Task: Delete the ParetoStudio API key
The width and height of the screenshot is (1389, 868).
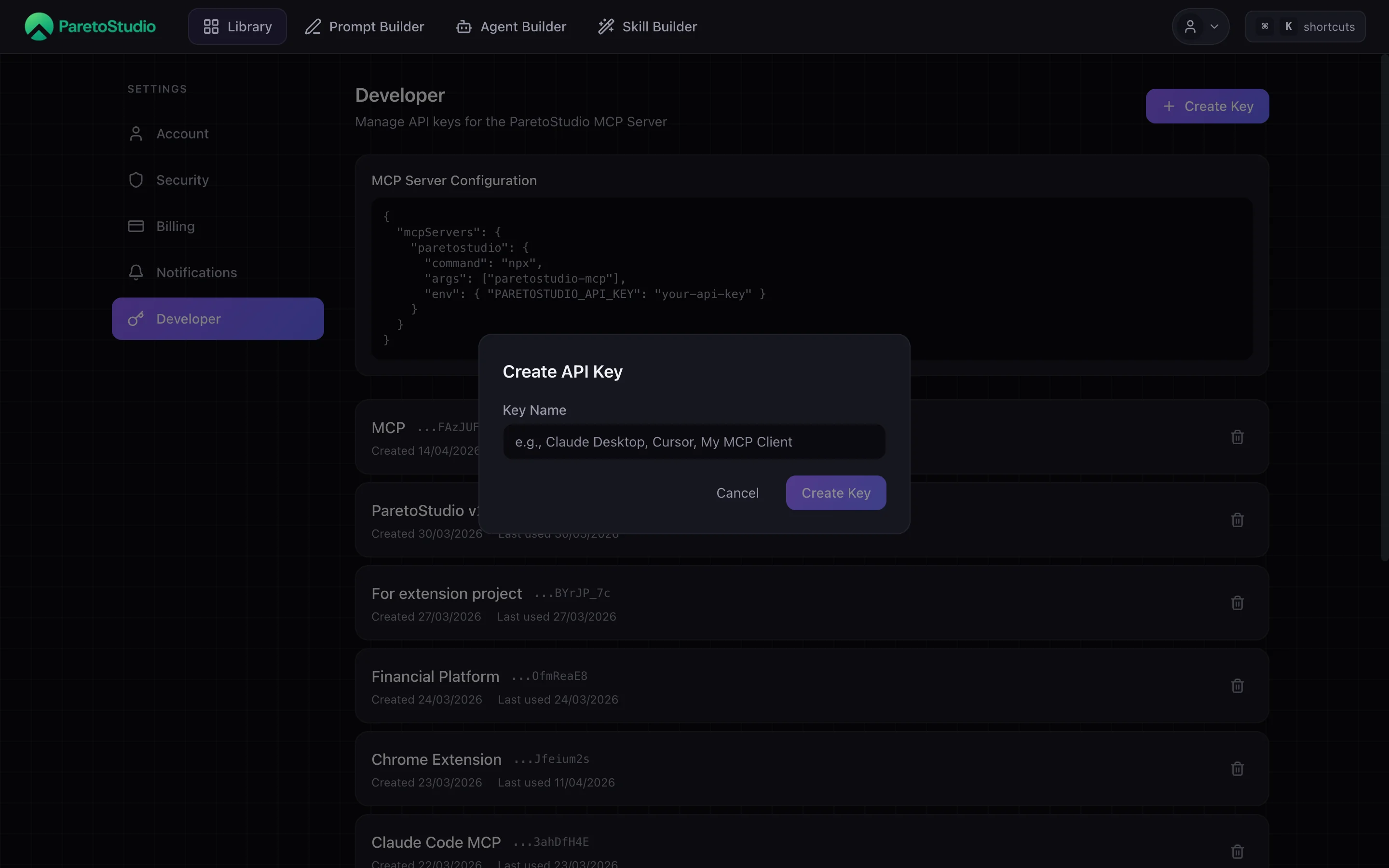Action: (1238, 520)
